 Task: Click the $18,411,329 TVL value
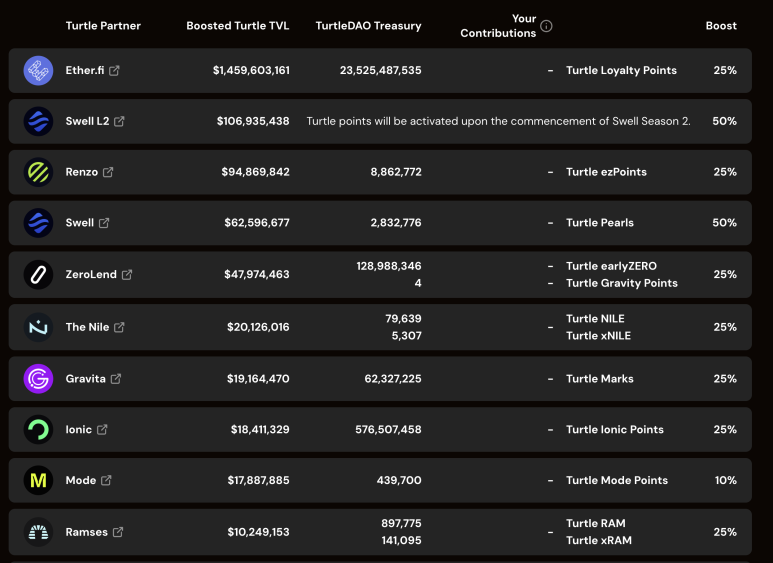(260, 429)
